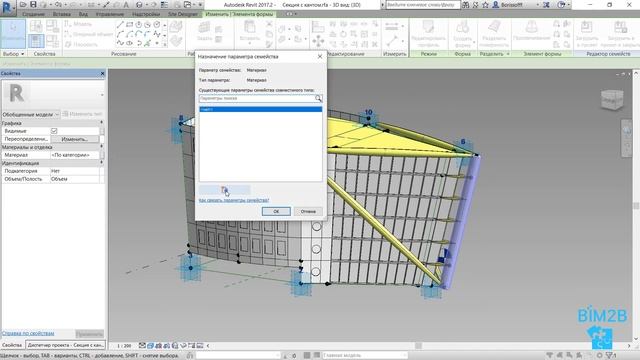Select the Ellipse draw tool
640x360 pixels.
point(129,43)
